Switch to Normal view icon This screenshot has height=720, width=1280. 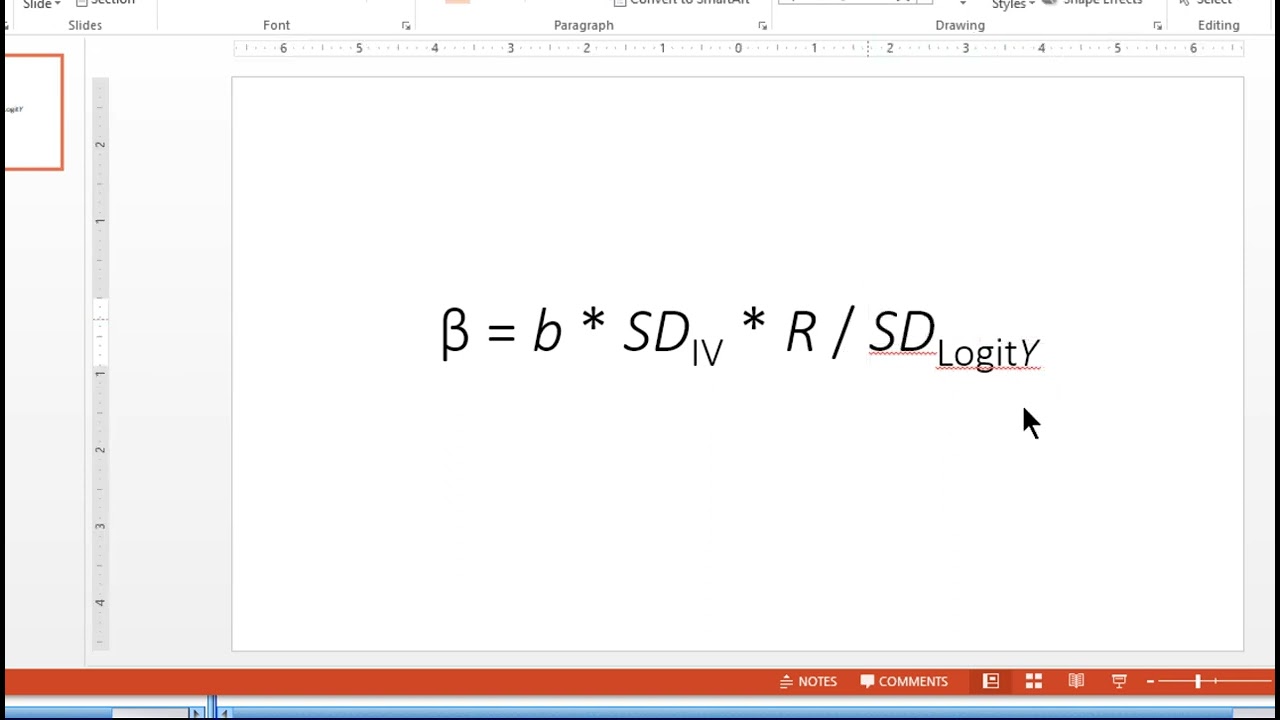point(991,681)
